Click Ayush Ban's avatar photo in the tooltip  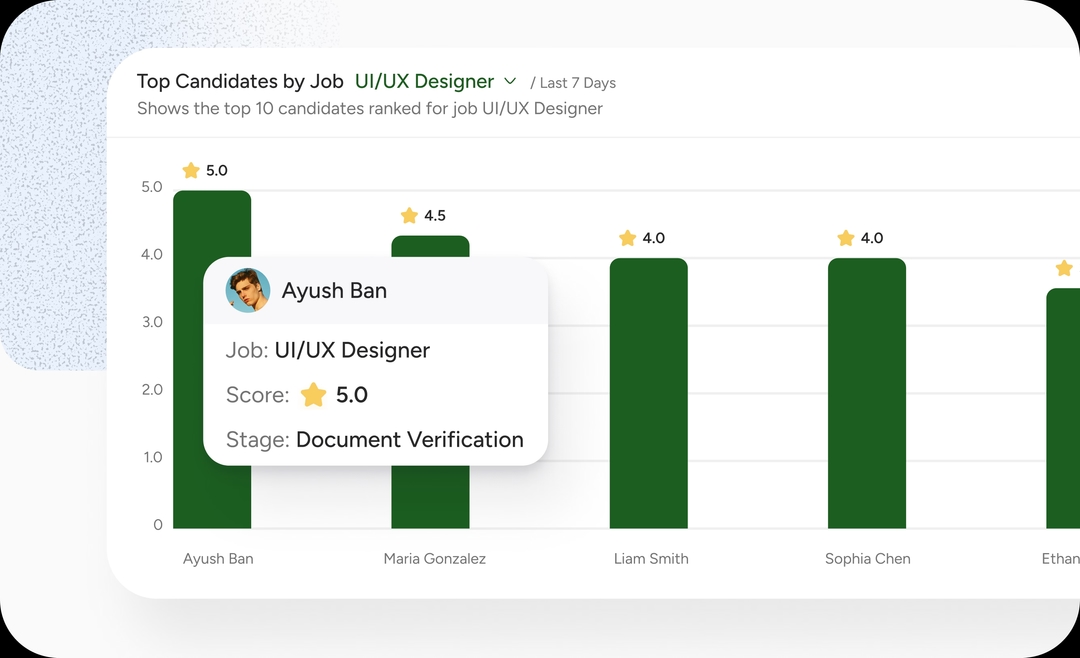(248, 291)
